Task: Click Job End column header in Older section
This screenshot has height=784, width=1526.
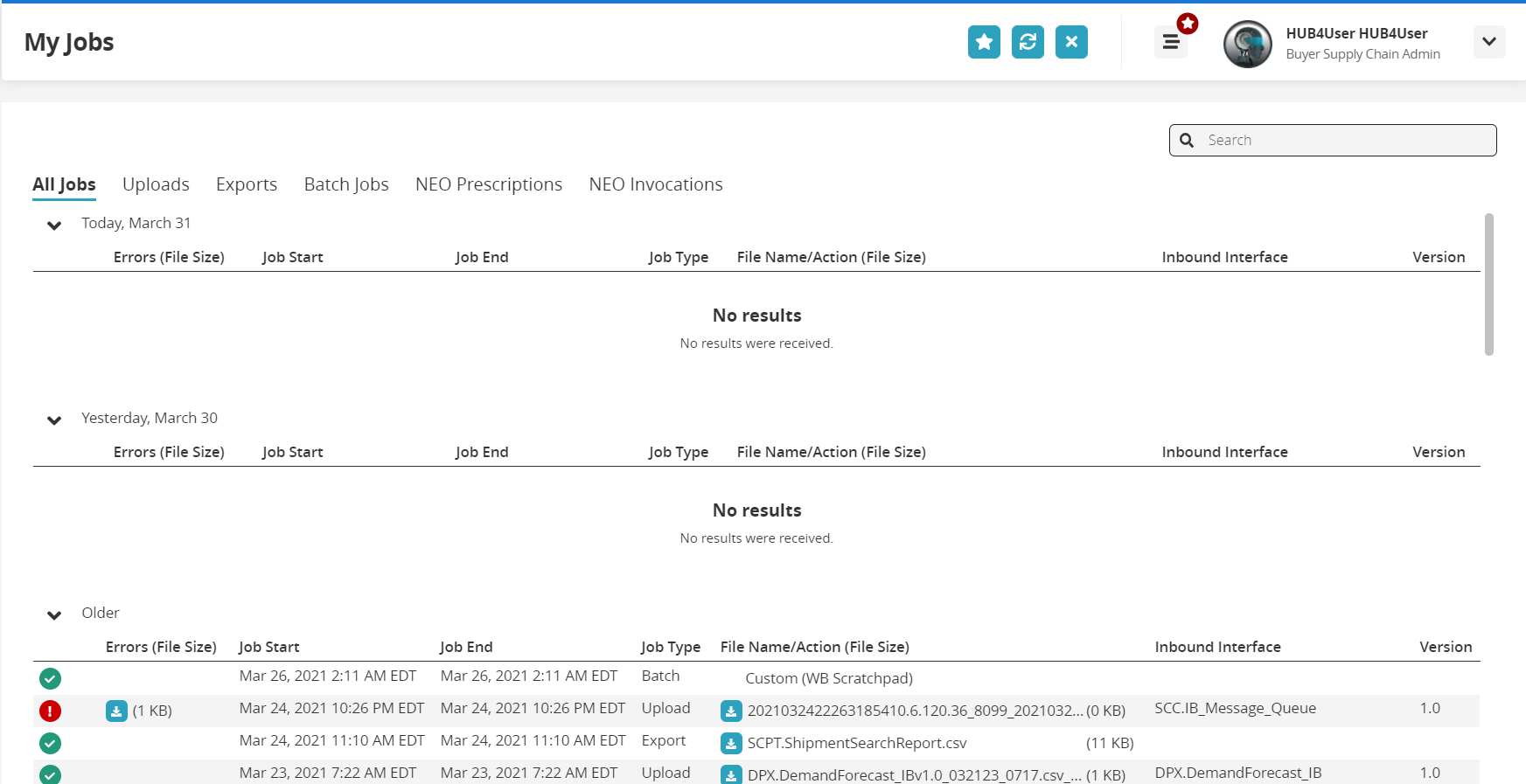Action: click(x=466, y=647)
